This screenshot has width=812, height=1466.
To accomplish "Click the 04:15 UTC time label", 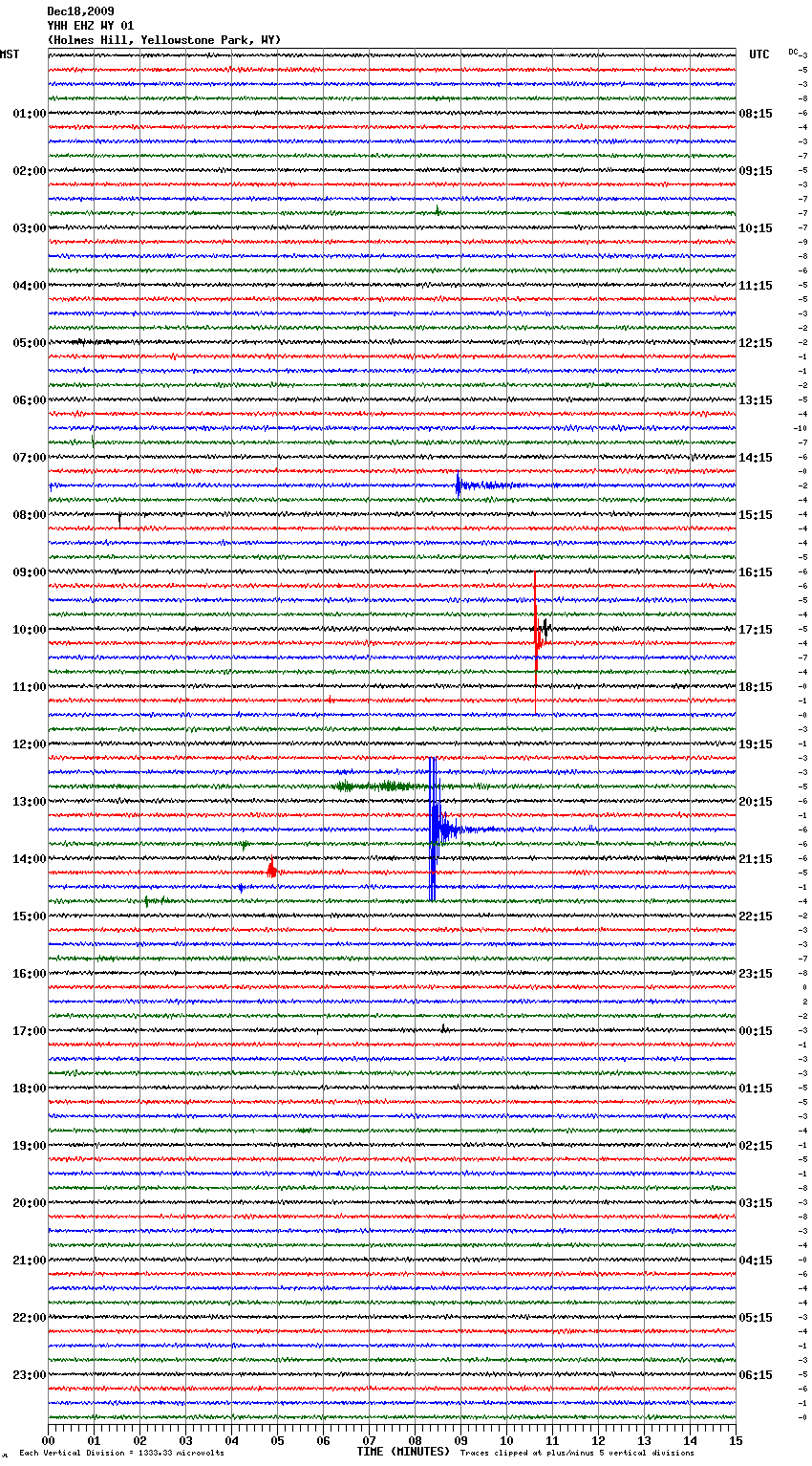I will (756, 1261).
